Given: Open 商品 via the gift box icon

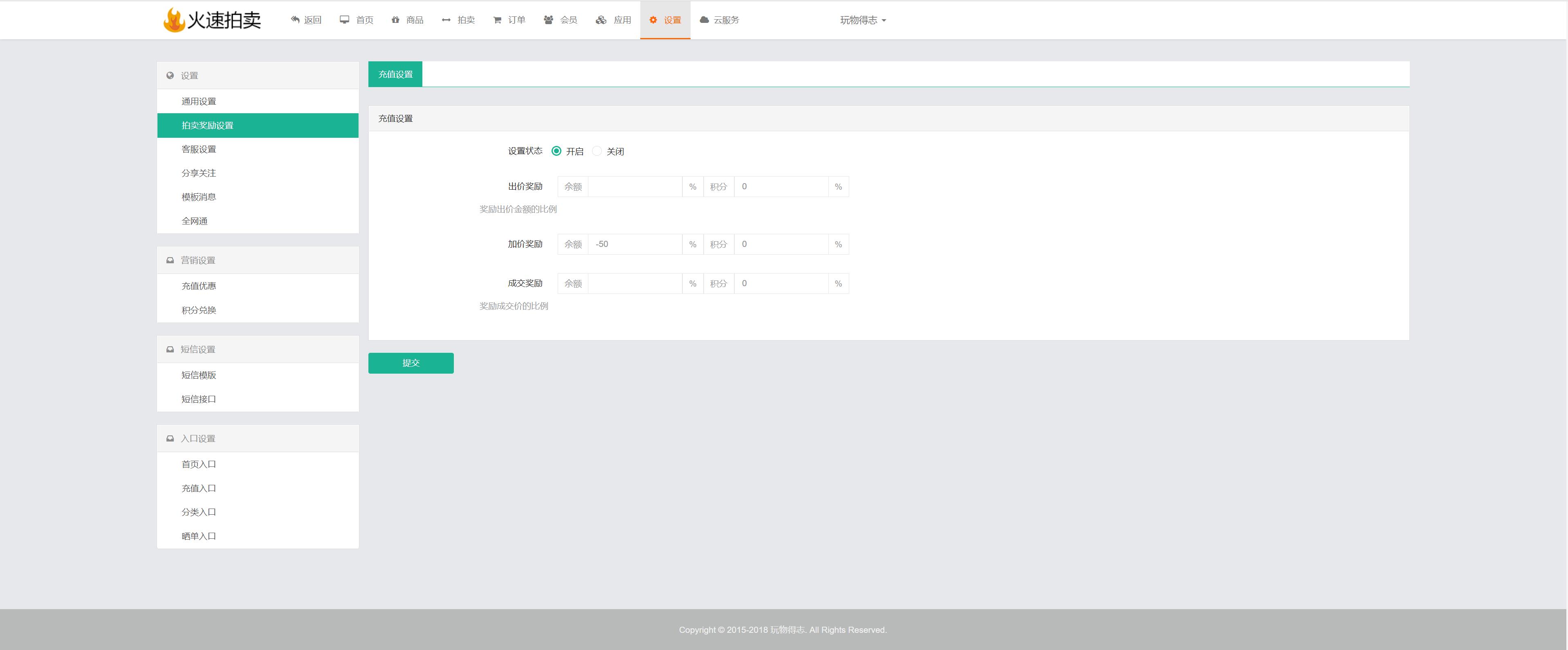Looking at the screenshot, I should pos(396,20).
